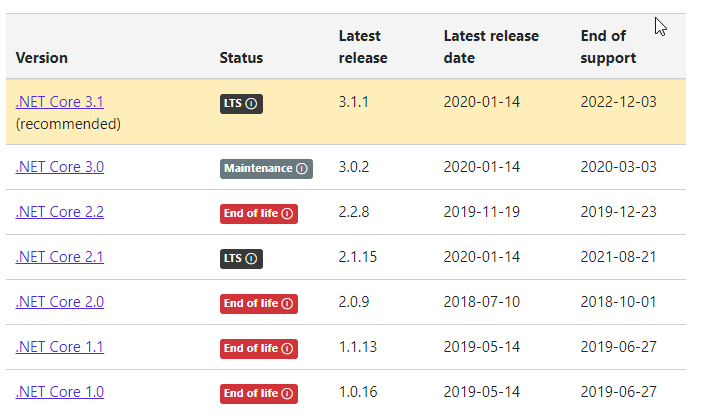
Task: Click the Status column header
Action: pos(241,58)
